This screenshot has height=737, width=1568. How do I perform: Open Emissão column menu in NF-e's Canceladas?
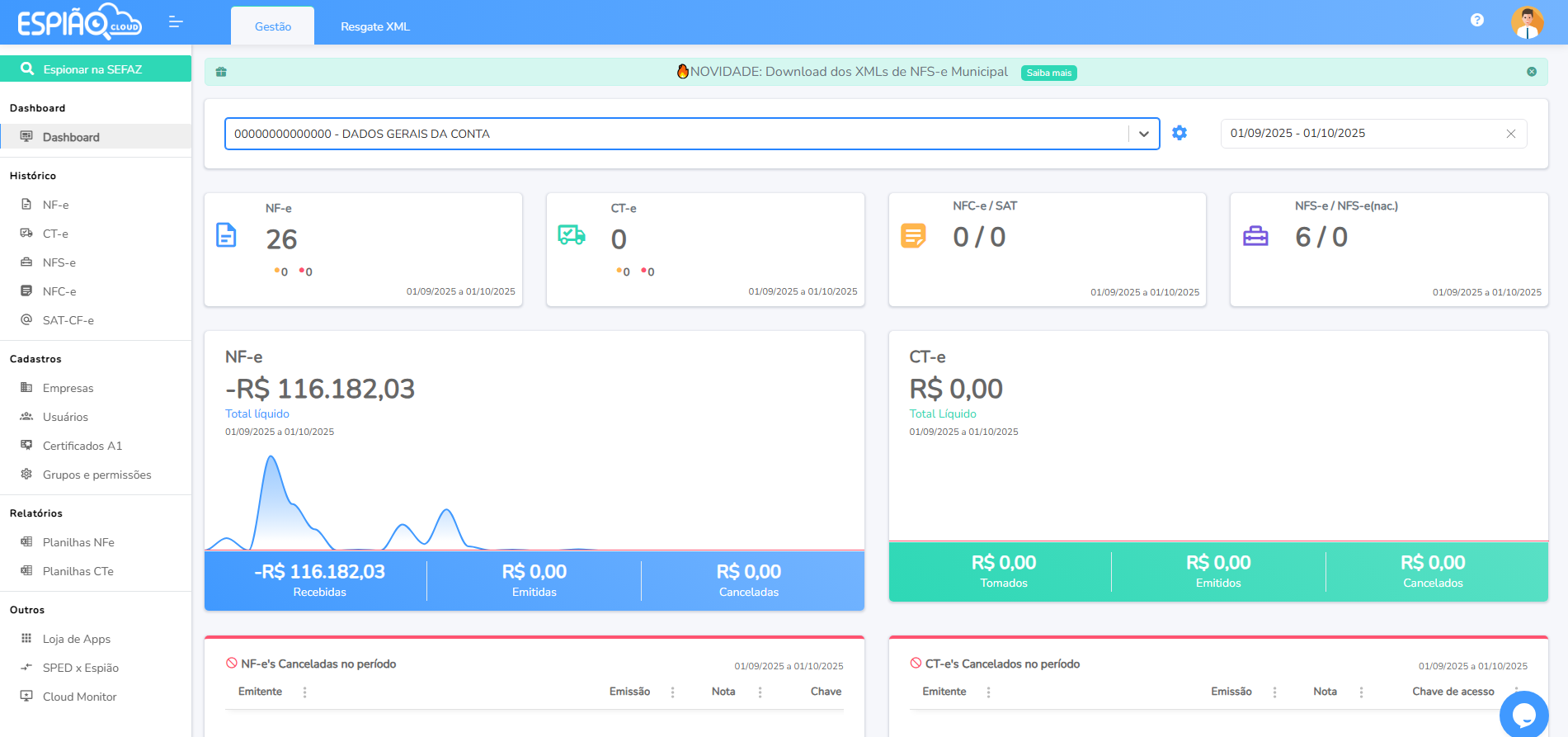[673, 692]
